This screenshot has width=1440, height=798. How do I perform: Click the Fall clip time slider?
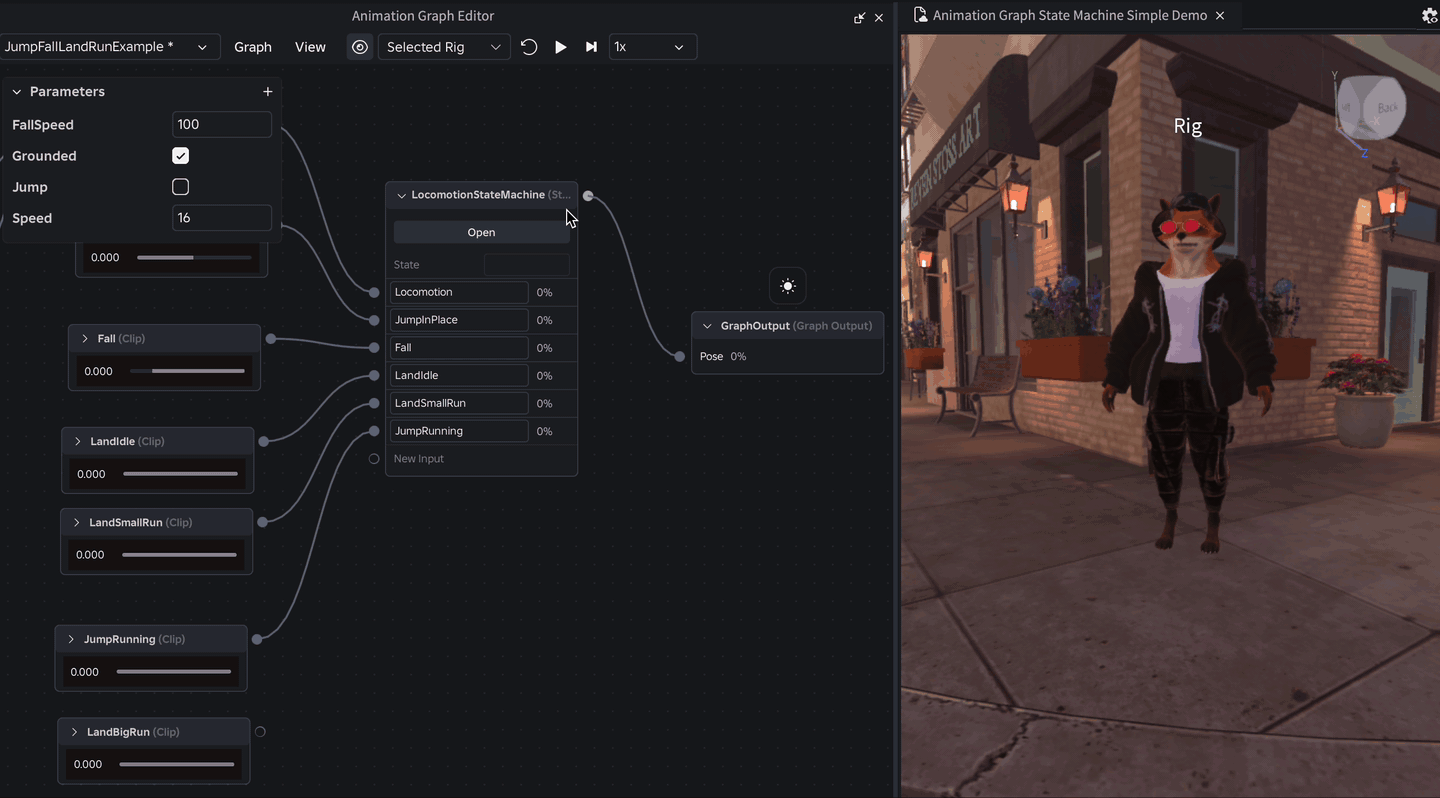click(187, 371)
